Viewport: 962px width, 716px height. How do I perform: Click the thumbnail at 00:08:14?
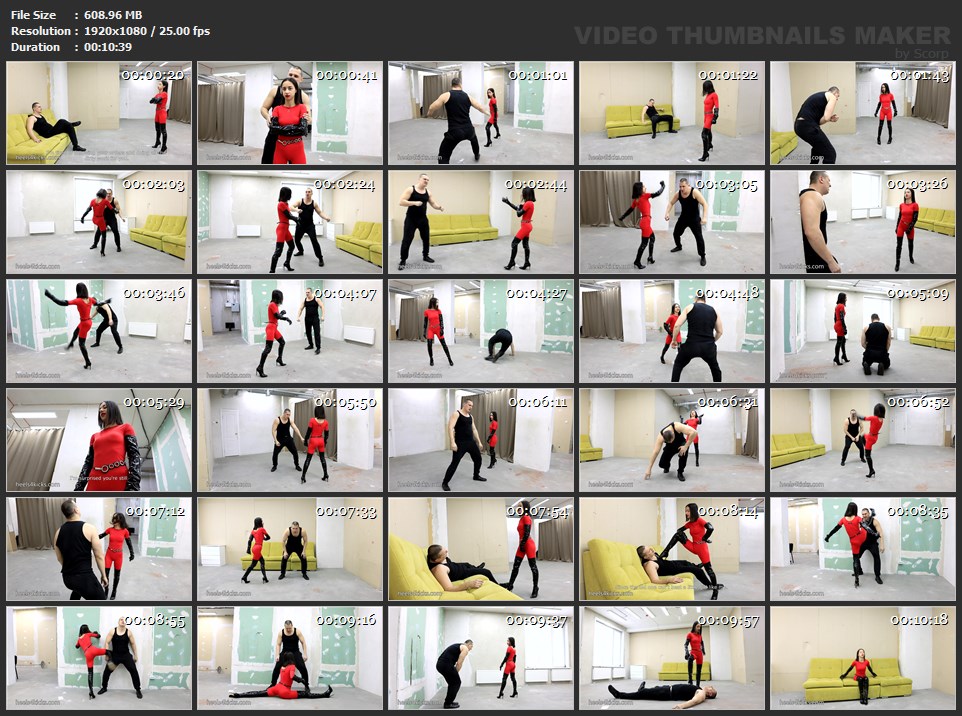(x=672, y=549)
